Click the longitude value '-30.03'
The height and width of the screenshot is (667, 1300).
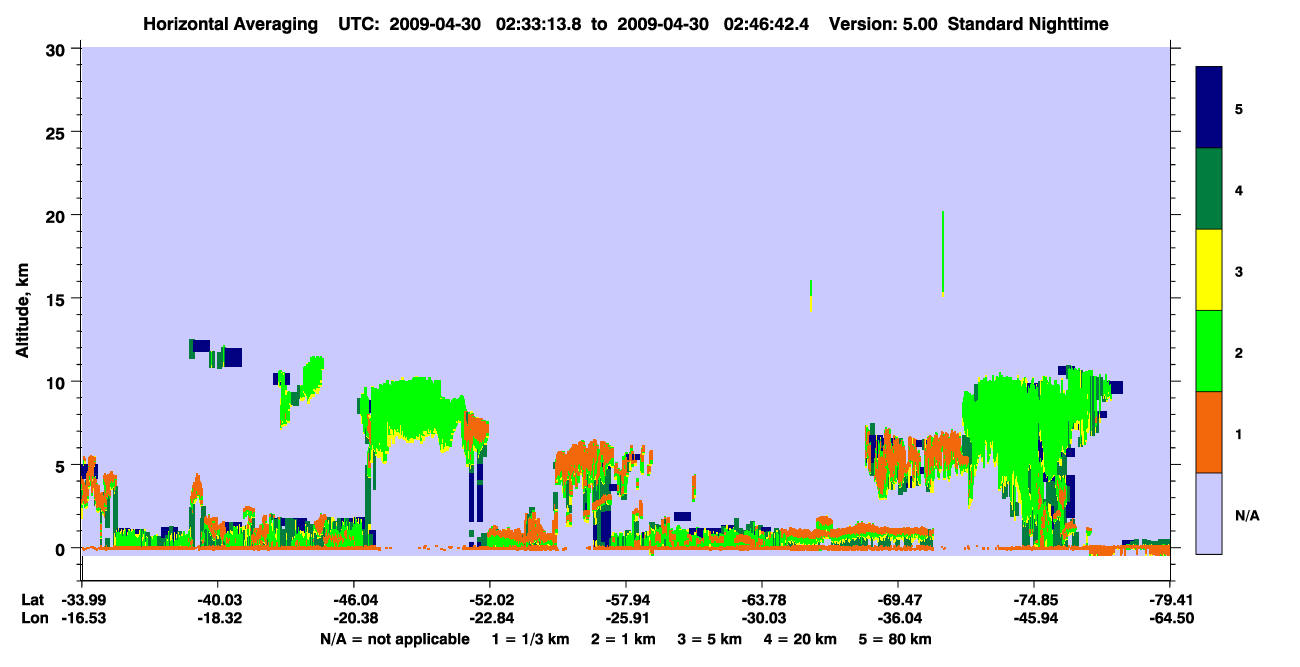coord(762,619)
